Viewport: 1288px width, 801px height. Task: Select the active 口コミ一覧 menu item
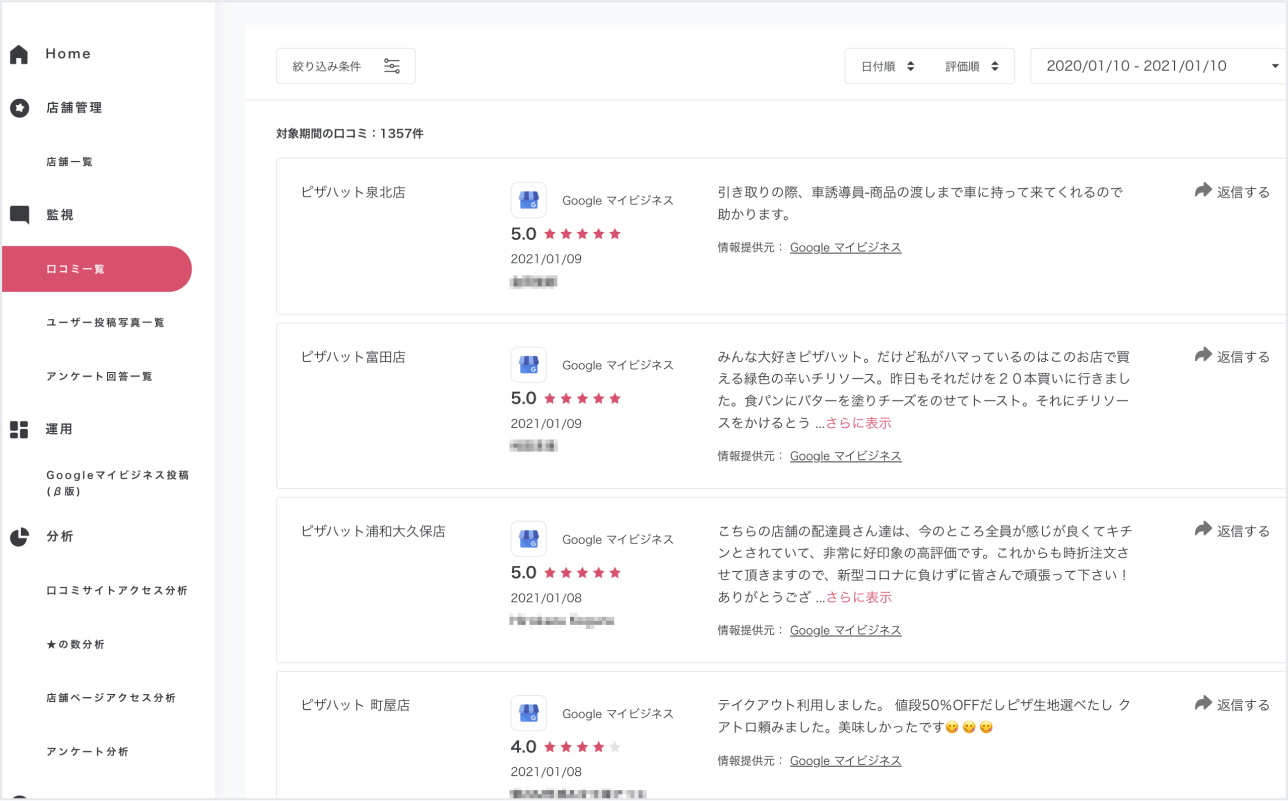[x=96, y=269]
